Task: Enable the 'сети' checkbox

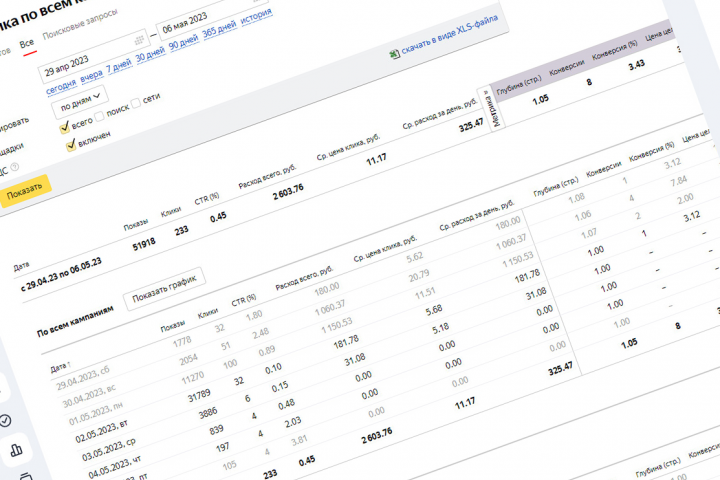Action: [x=135, y=103]
